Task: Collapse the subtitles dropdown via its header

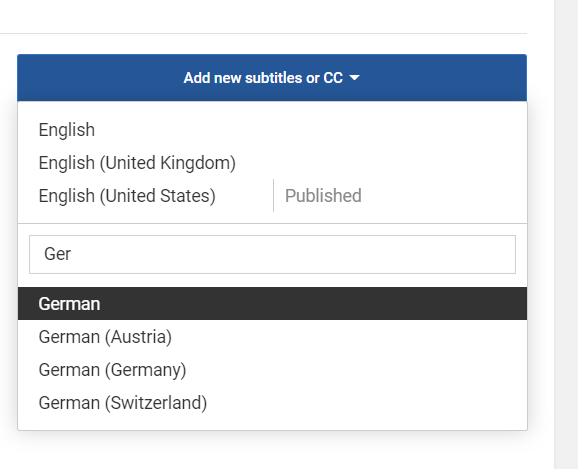Action: coord(272,78)
